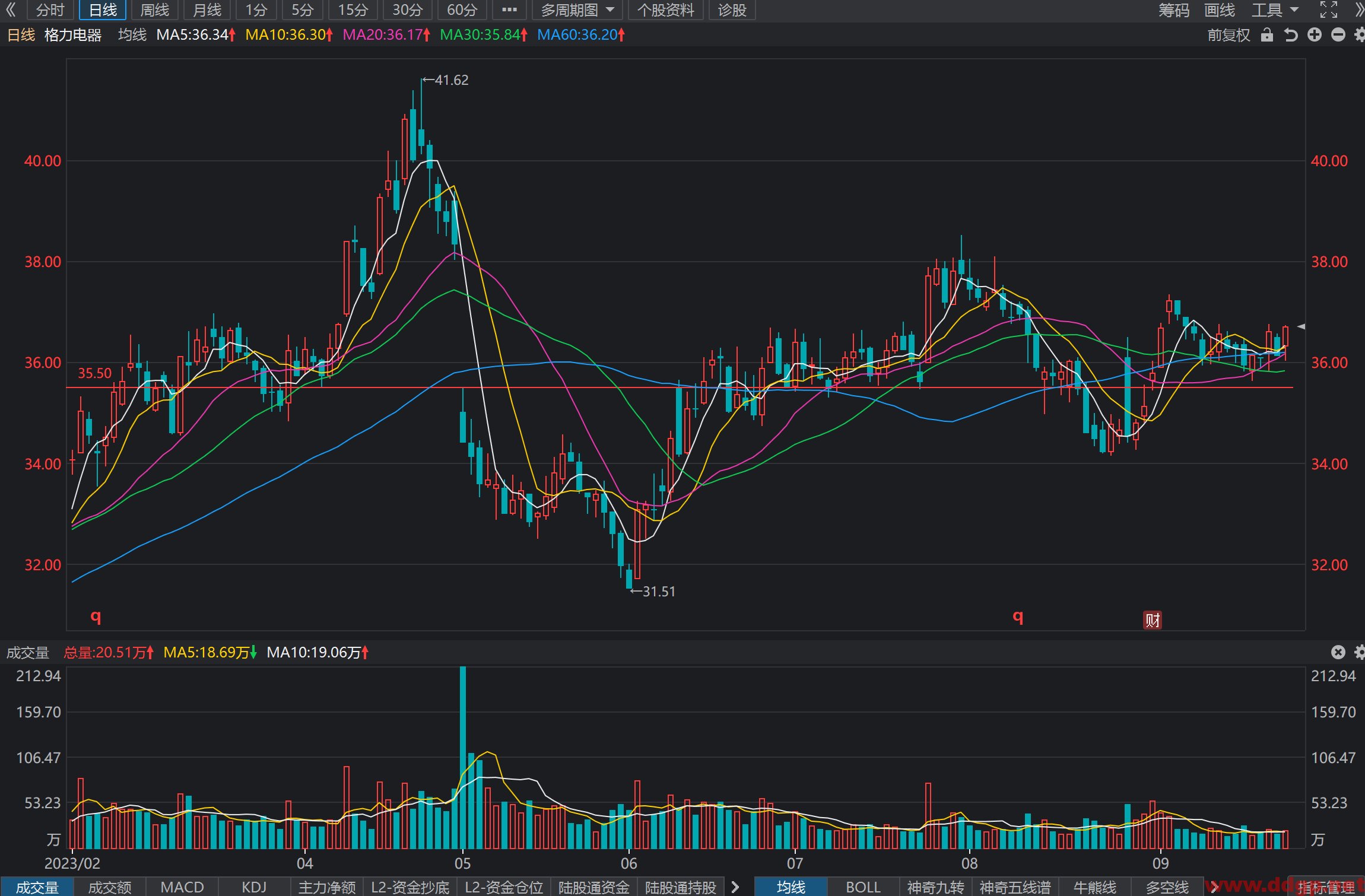1365x896 pixels.
Task: Switch chart period to 周线
Action: coord(155,10)
